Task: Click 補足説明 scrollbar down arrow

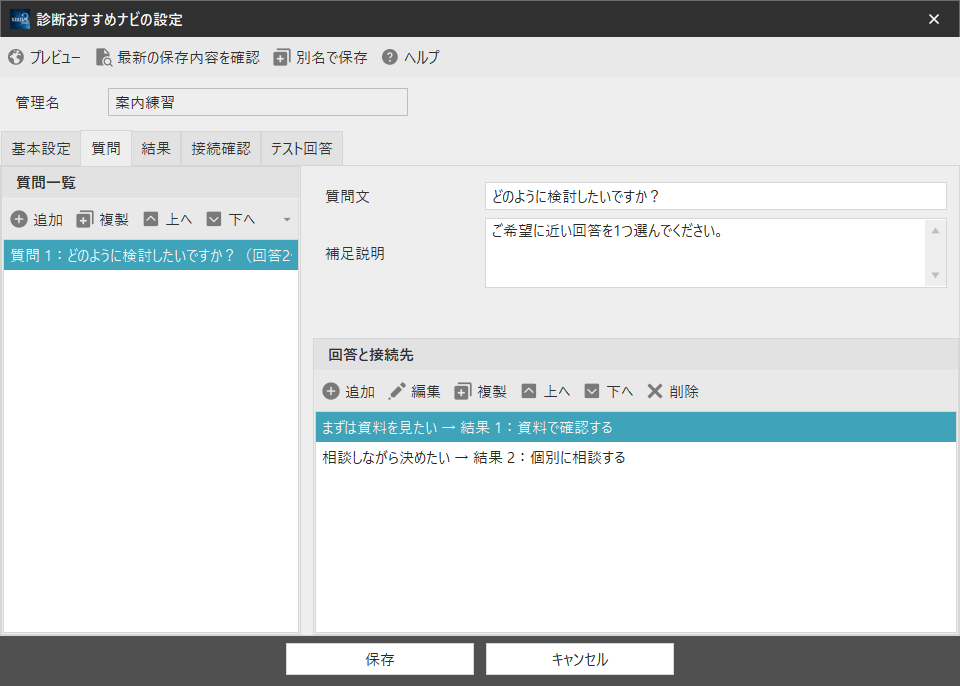Action: pos(935,275)
